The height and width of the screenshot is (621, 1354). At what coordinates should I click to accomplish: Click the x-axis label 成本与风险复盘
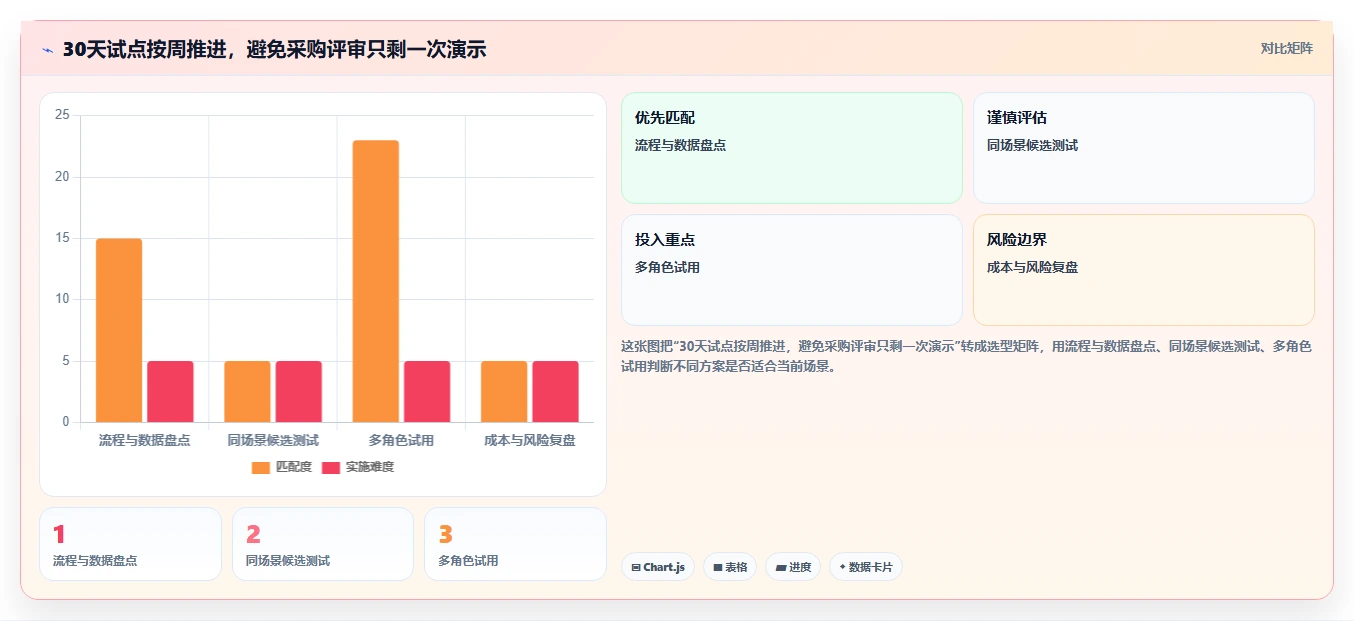pos(530,440)
